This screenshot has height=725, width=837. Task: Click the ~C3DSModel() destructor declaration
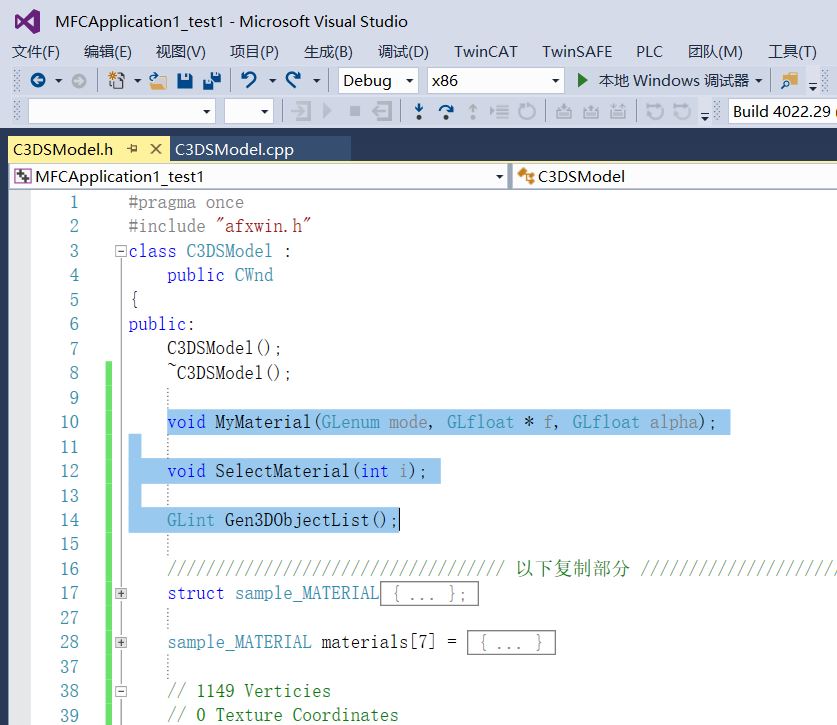tap(229, 372)
